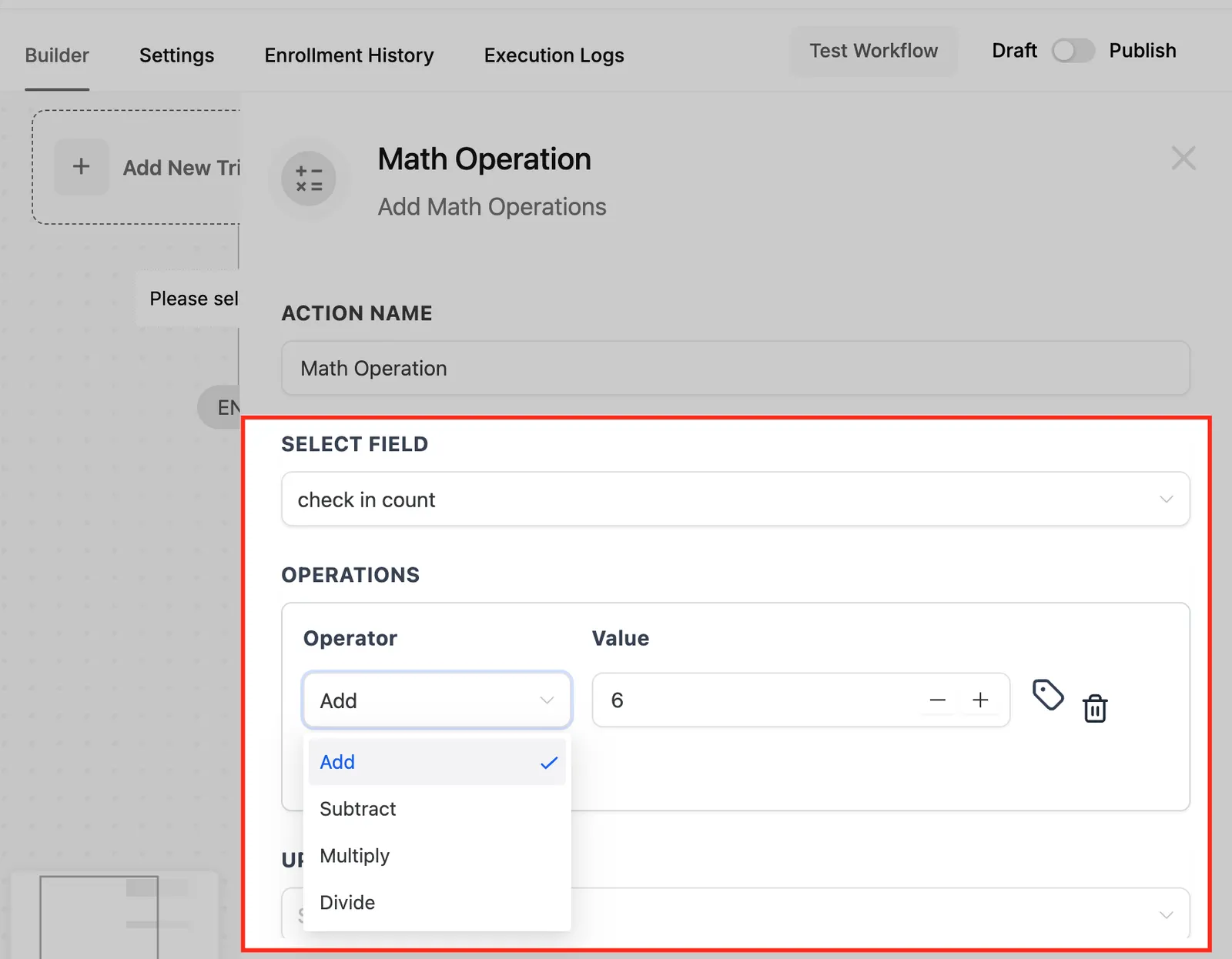
Task: Open the Enrollment History tab
Action: [x=349, y=55]
